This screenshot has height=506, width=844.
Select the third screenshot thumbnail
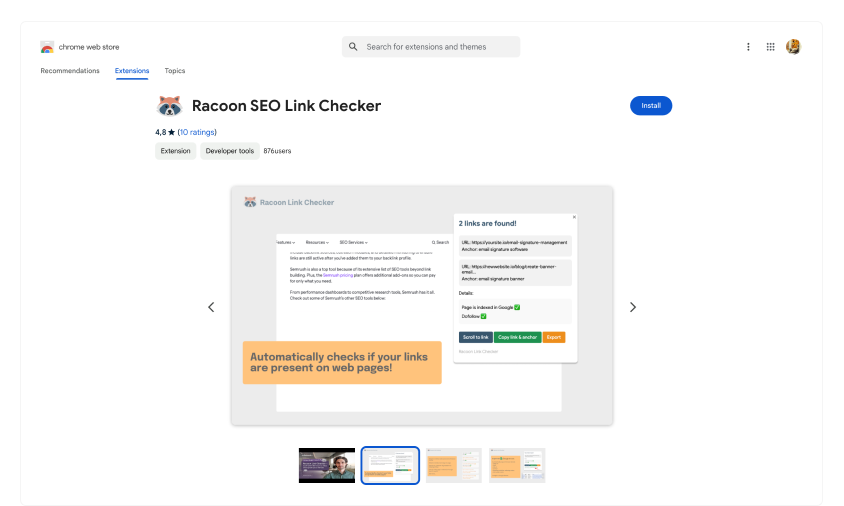pyautogui.click(x=453, y=465)
